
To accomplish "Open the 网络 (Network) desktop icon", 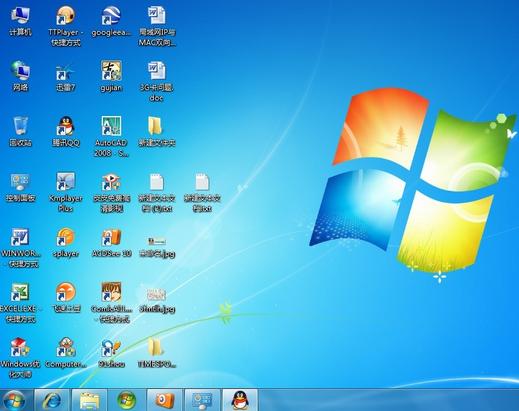I will coord(20,76).
